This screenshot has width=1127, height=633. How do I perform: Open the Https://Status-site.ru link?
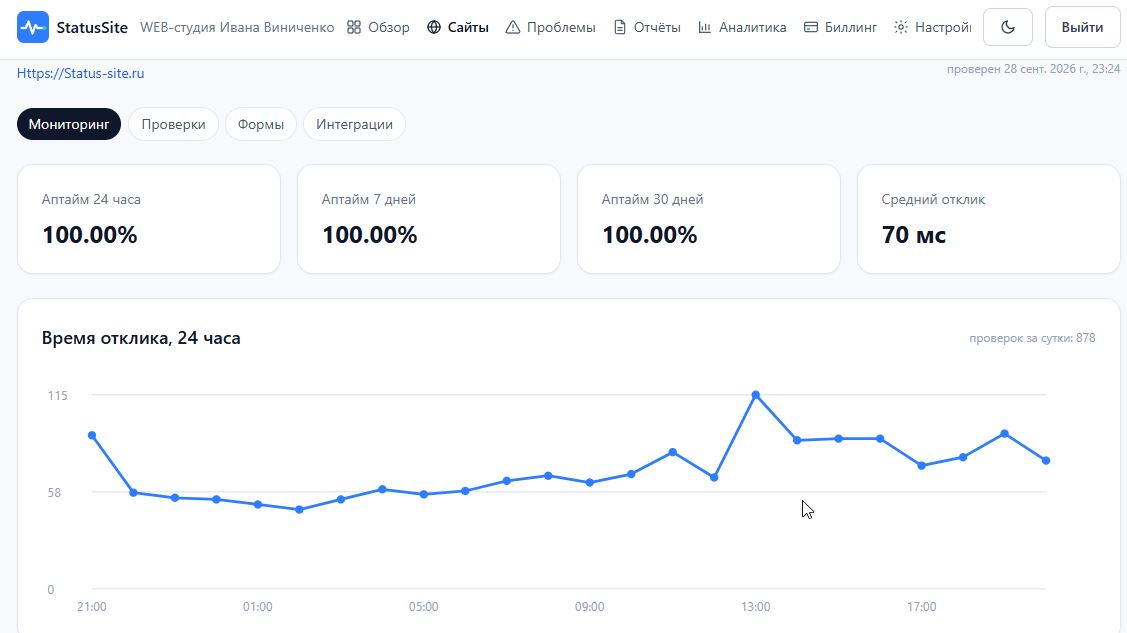[x=80, y=73]
